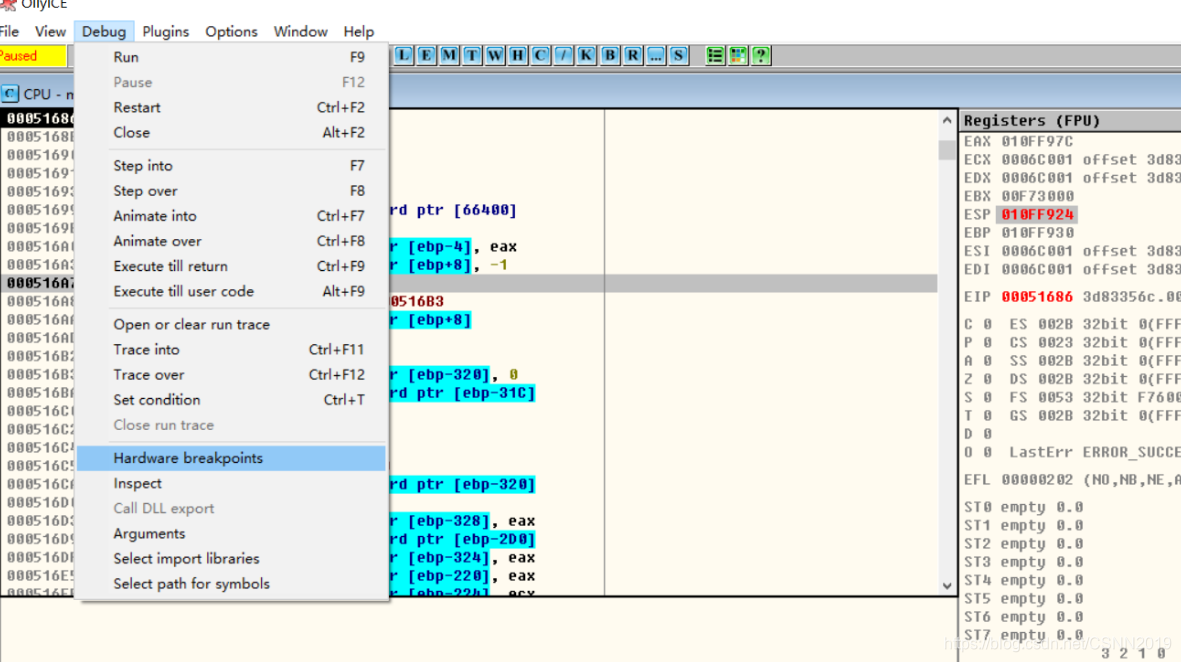Open Source (S) toolbar button
The width and height of the screenshot is (1181, 662).
coord(679,55)
